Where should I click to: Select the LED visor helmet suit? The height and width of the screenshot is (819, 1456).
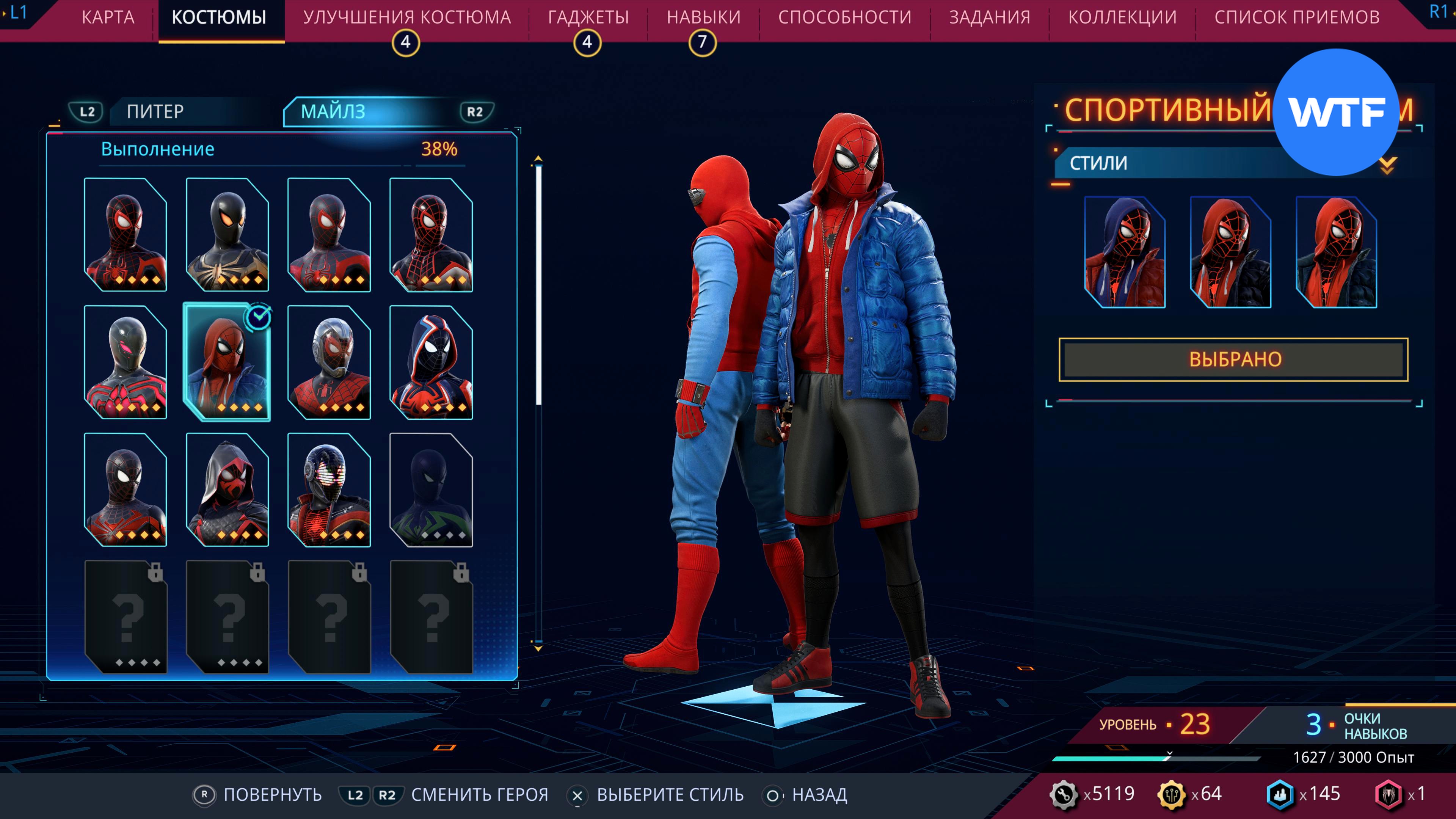point(329,489)
